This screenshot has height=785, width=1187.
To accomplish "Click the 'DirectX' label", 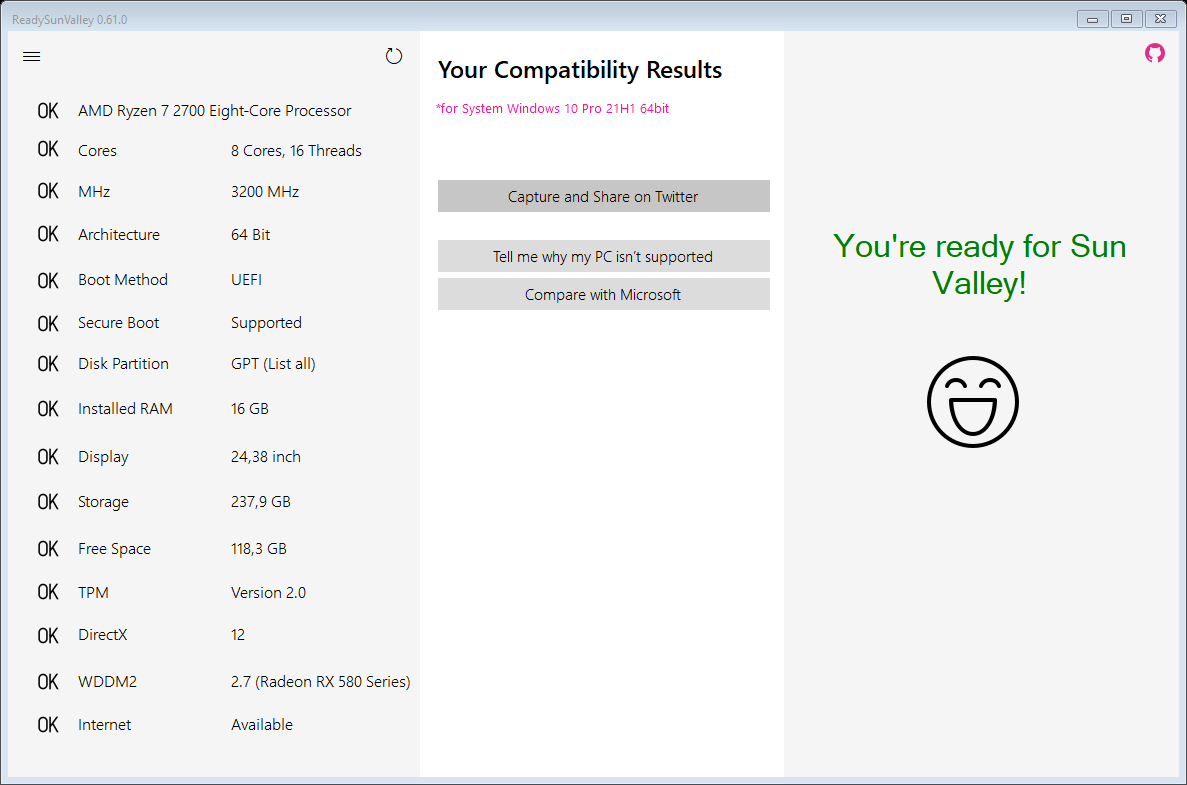I will click(103, 635).
